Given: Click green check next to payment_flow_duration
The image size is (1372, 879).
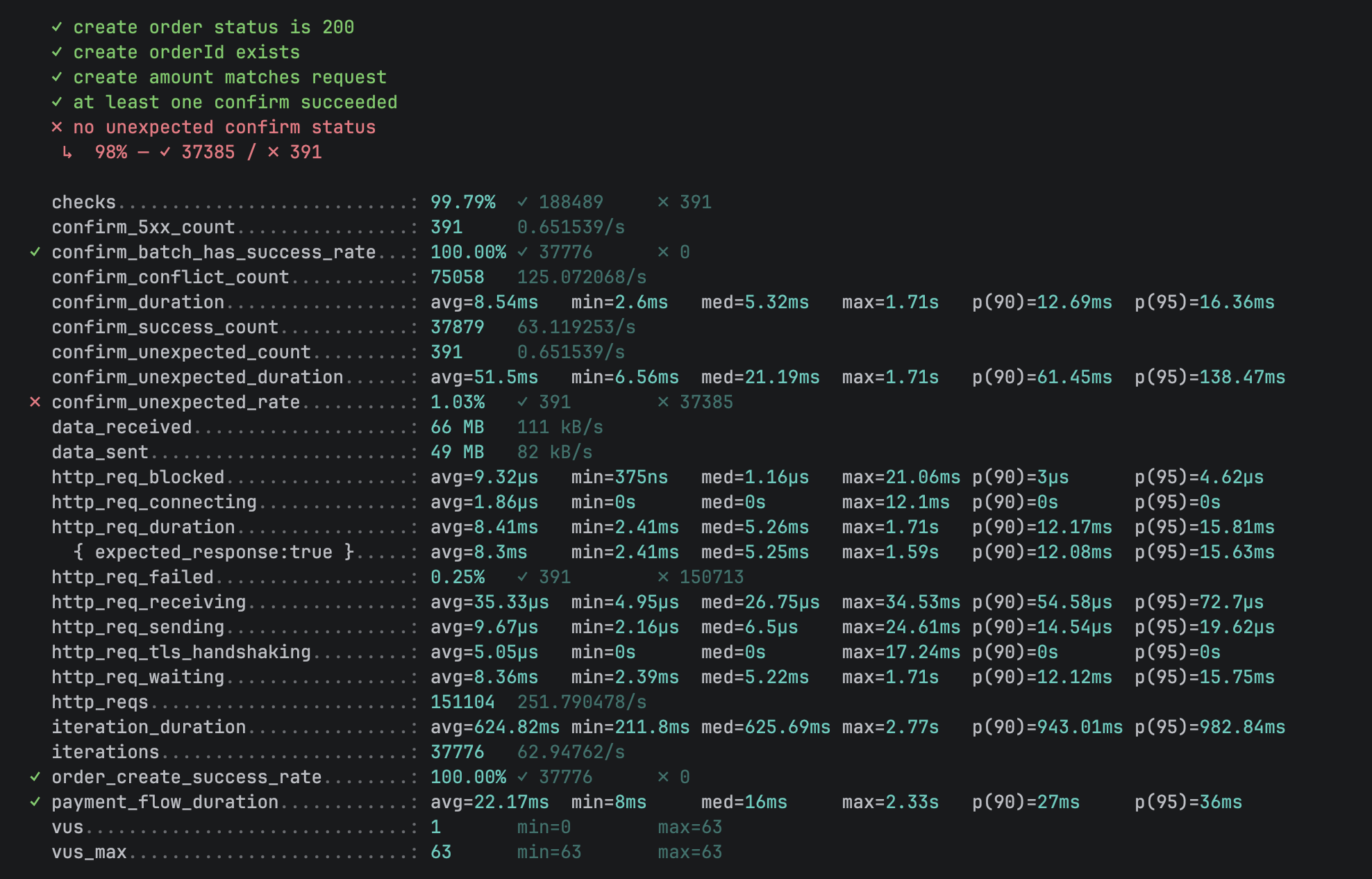Looking at the screenshot, I should tap(35, 802).
